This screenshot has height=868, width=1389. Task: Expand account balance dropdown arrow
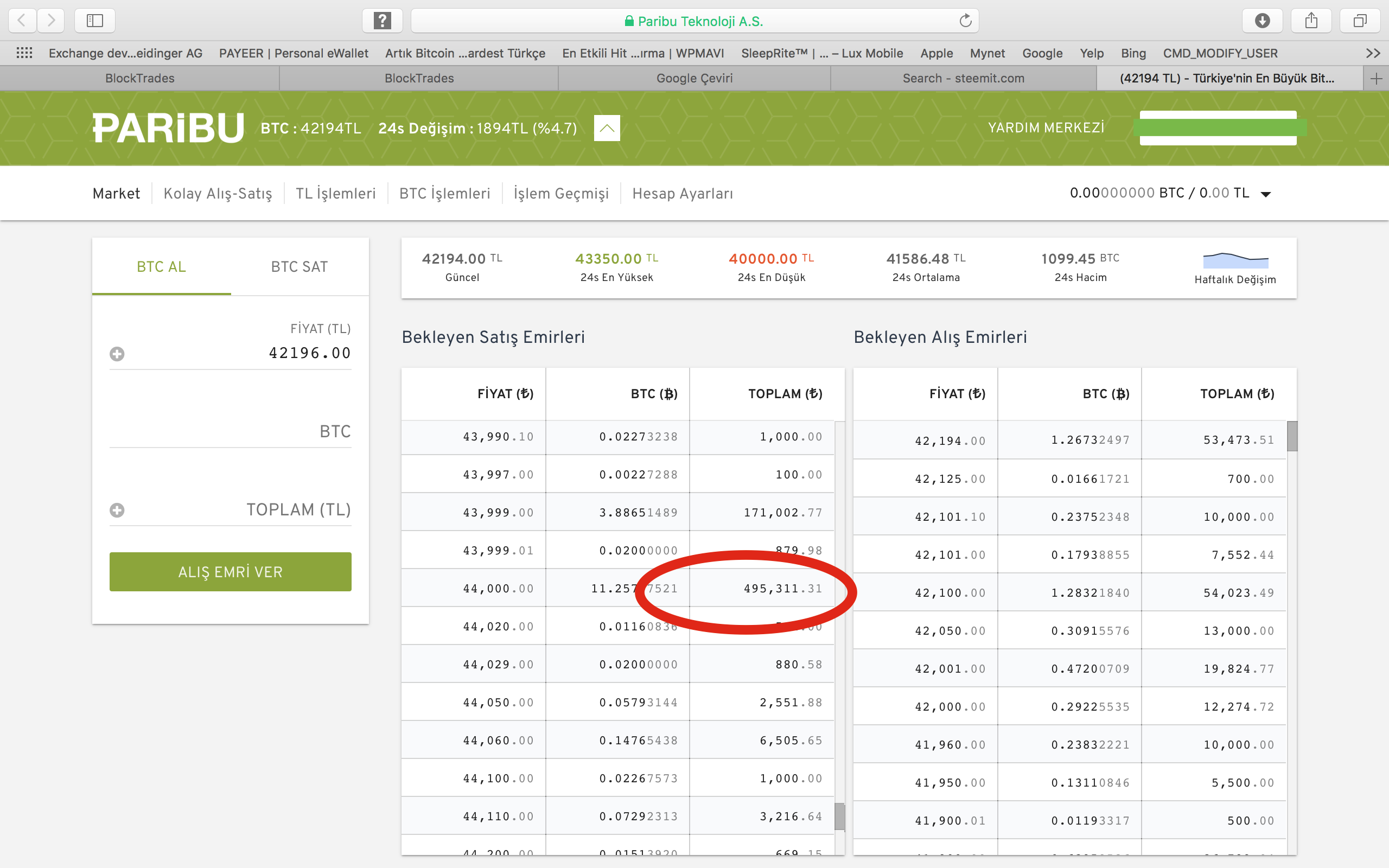pos(1266,194)
